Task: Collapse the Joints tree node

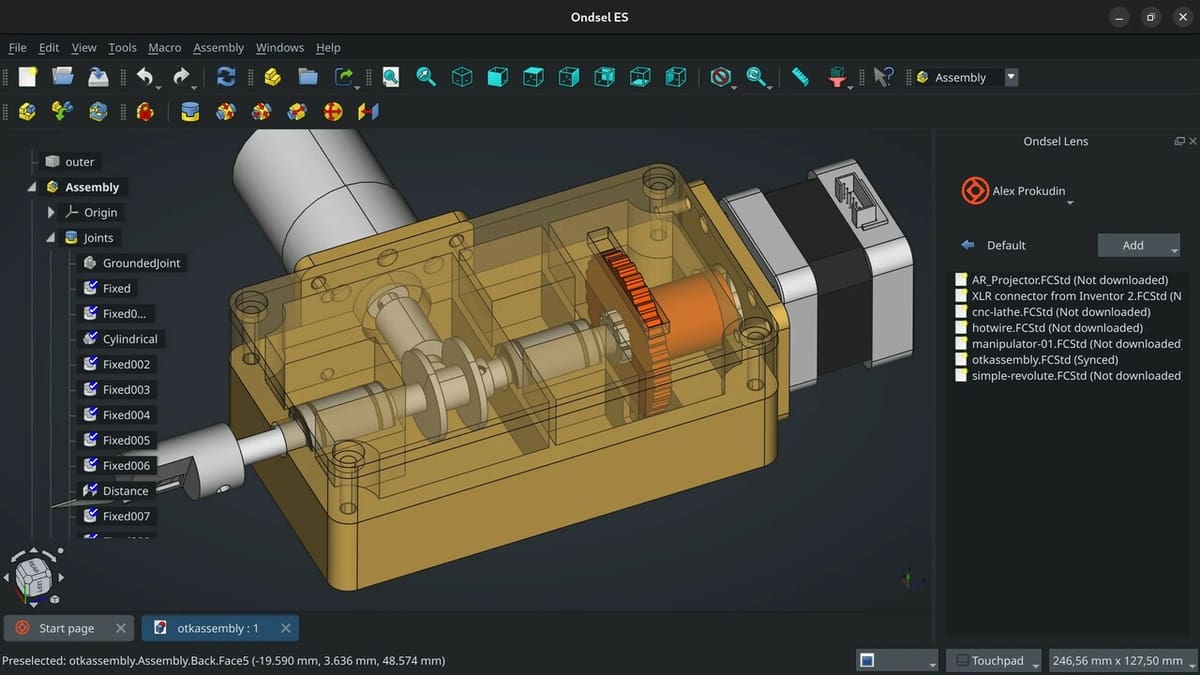Action: point(51,238)
